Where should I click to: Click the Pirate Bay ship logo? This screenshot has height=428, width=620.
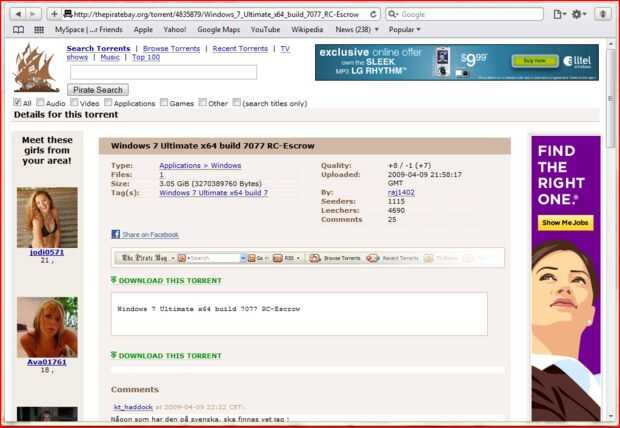36,68
